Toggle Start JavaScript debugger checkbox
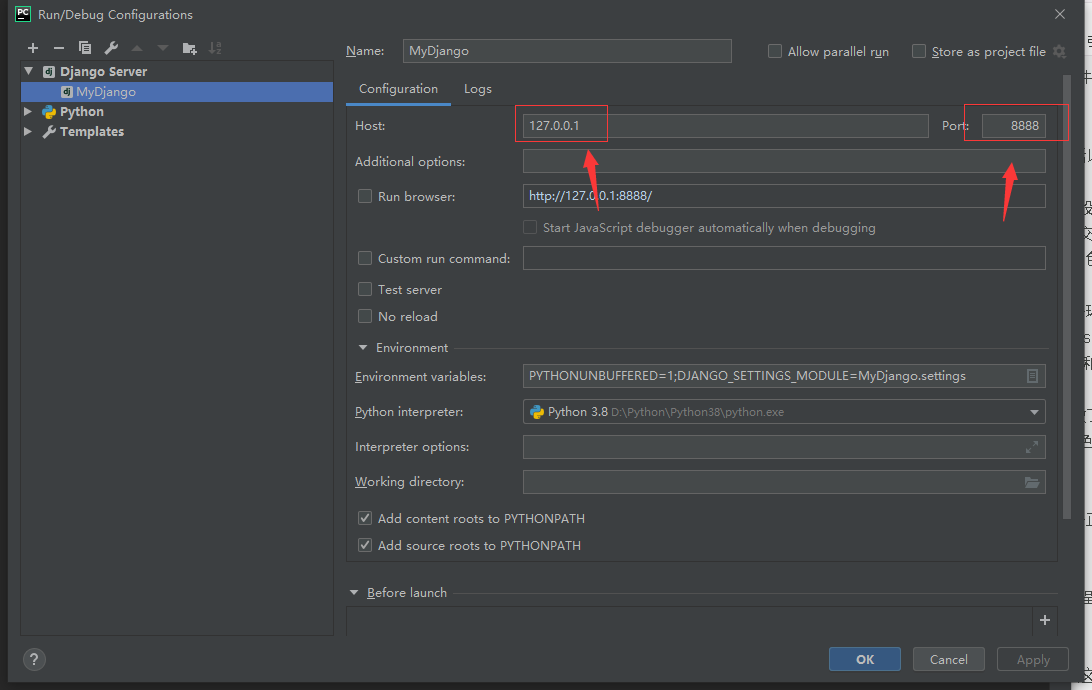This screenshot has height=690, width=1092. 530,228
